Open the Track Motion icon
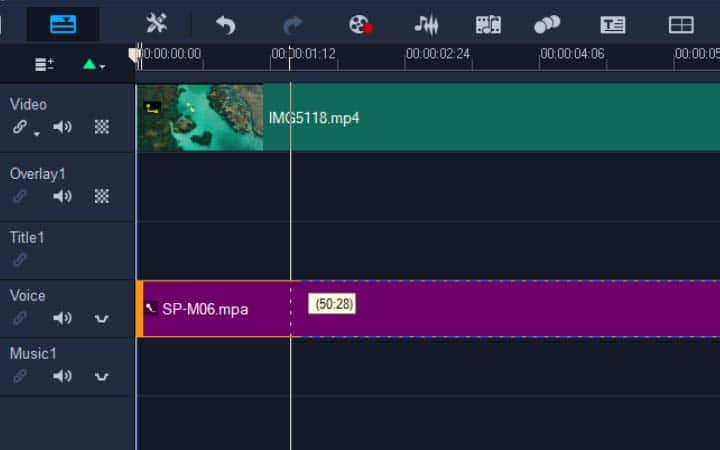This screenshot has height=450, width=720. (x=547, y=24)
